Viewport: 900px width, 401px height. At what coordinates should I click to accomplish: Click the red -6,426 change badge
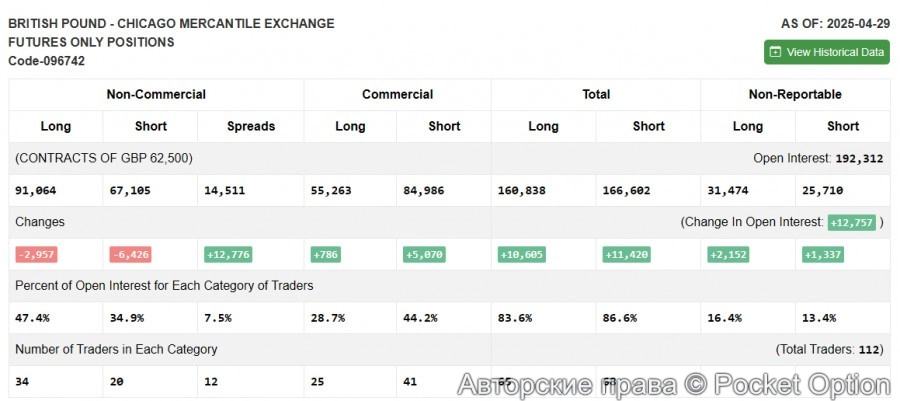click(x=130, y=255)
